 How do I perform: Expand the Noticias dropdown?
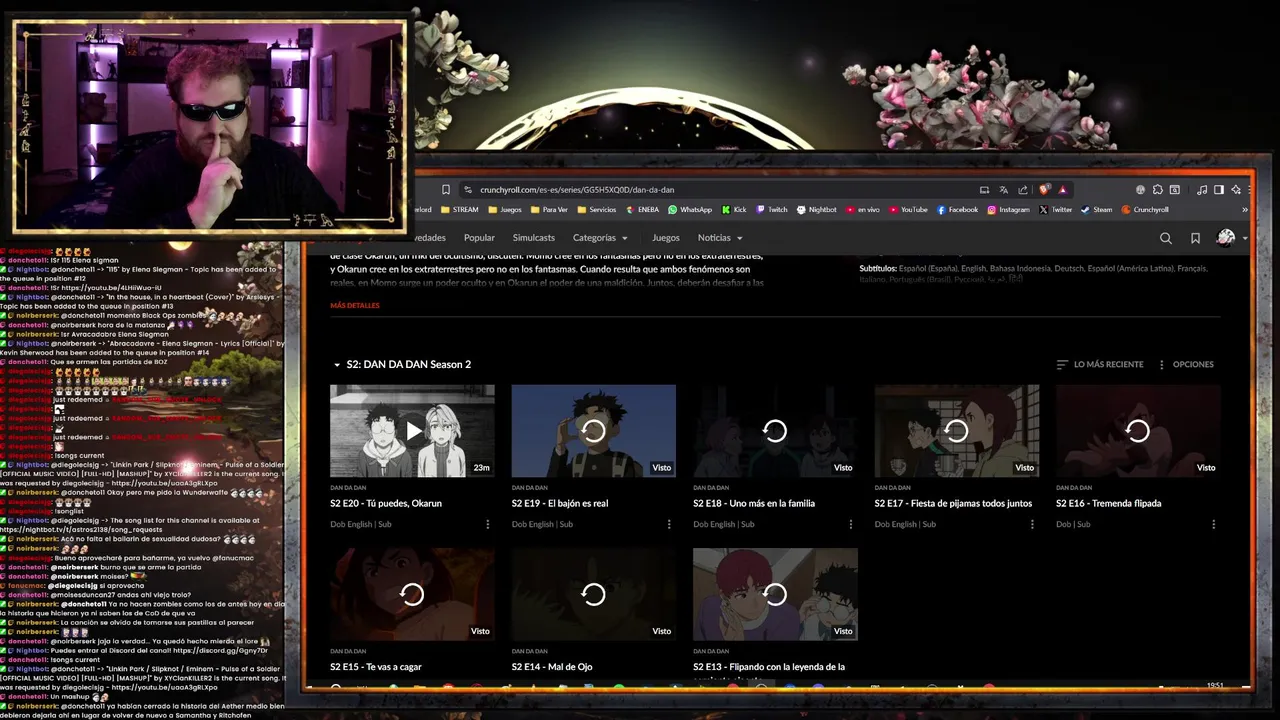pyautogui.click(x=720, y=238)
